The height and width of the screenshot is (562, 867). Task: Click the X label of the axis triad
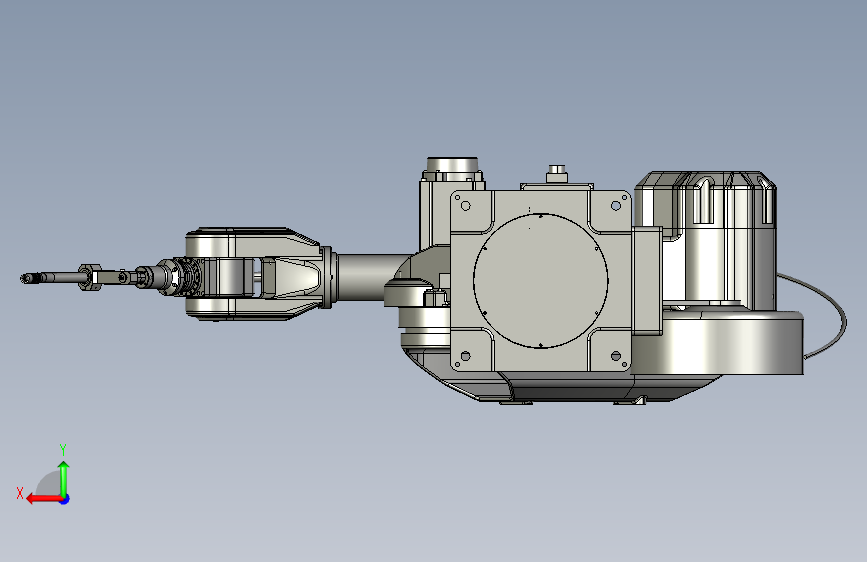point(20,493)
